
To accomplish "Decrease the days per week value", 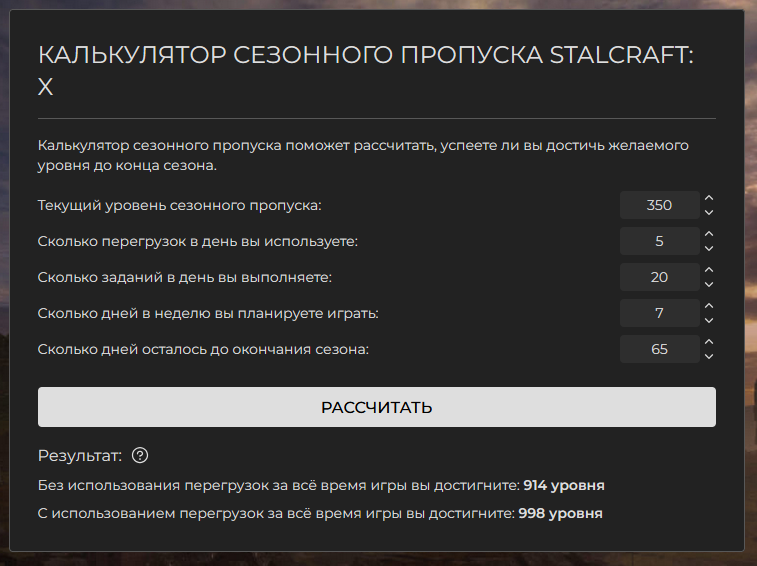I will [709, 320].
